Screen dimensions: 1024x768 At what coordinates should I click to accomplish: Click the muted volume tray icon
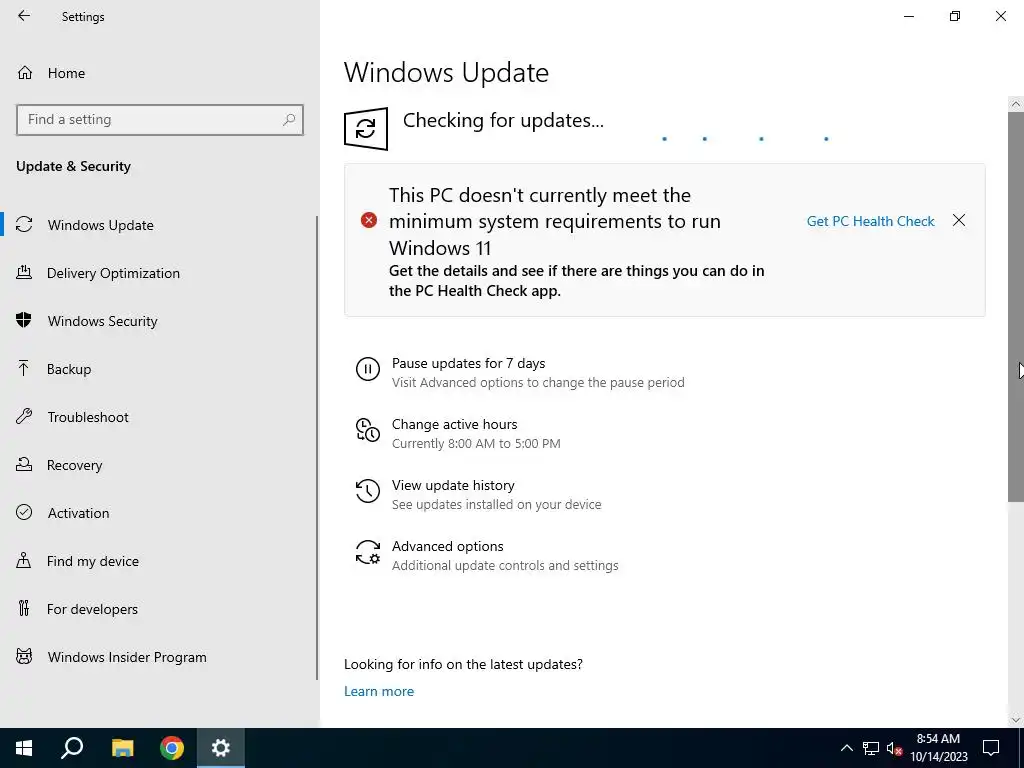point(895,748)
